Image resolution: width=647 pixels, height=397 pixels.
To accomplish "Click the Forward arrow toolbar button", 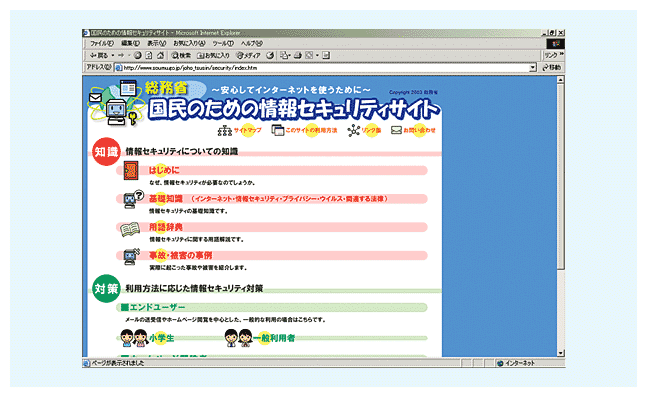I will coord(121,55).
